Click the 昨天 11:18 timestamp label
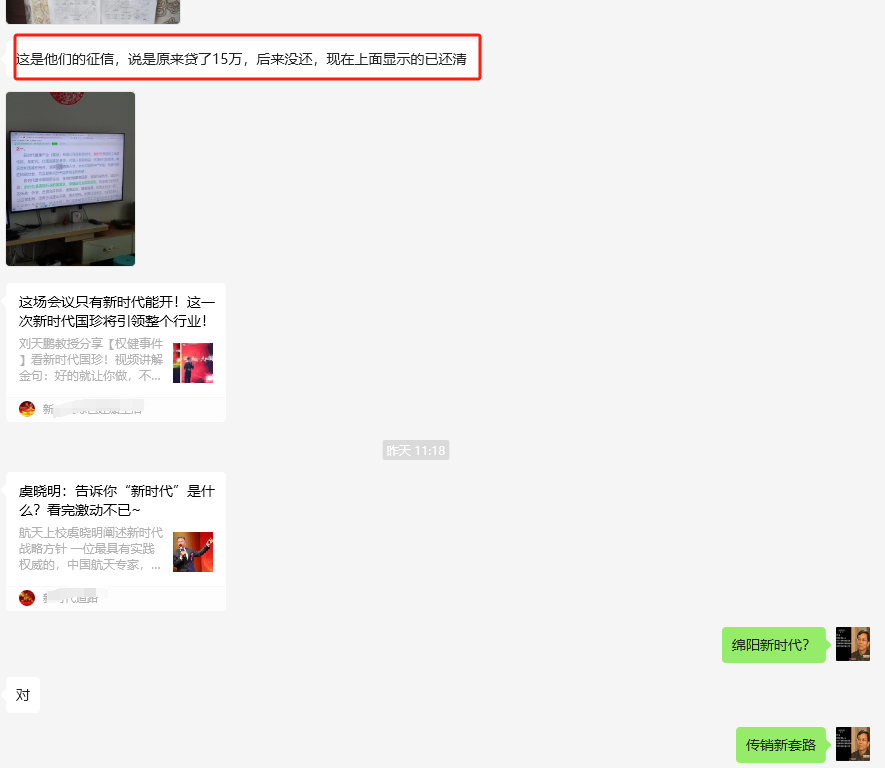Viewport: 885px width, 768px height. [415, 451]
